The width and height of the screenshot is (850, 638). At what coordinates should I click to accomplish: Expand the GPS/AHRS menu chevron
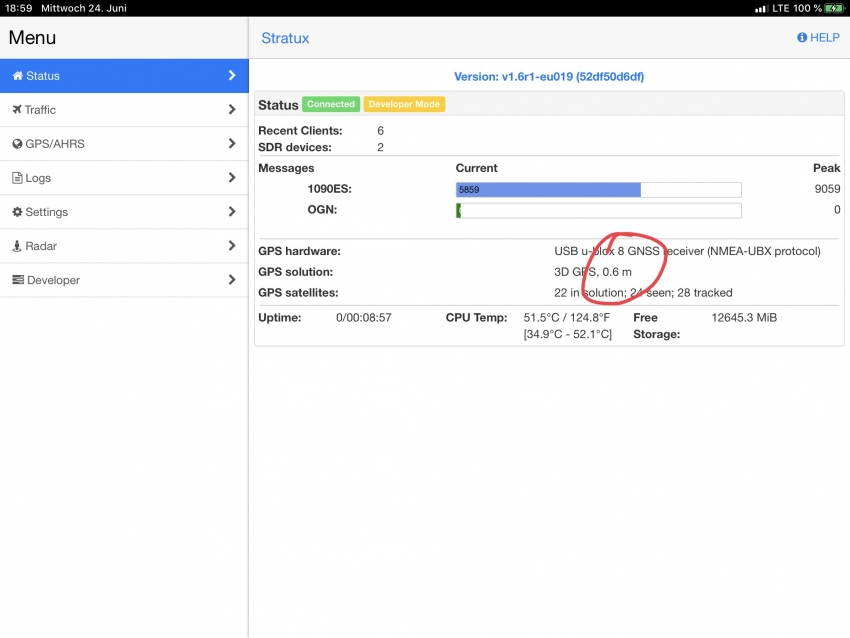(232, 144)
